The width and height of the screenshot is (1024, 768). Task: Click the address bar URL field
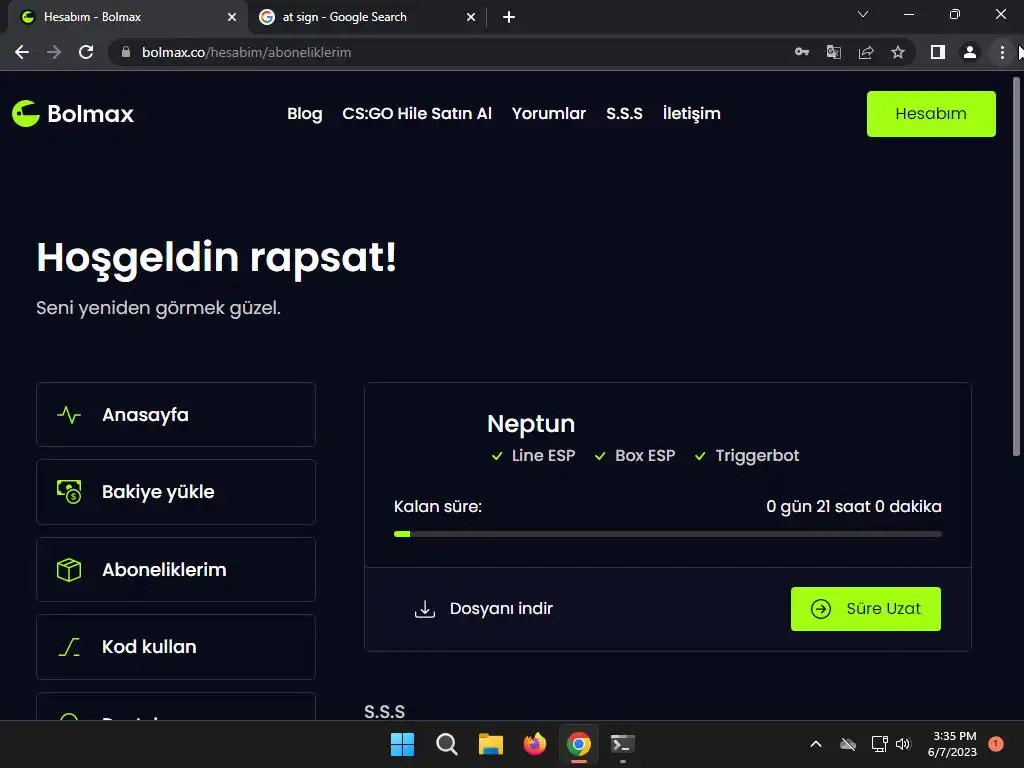tap(451, 52)
